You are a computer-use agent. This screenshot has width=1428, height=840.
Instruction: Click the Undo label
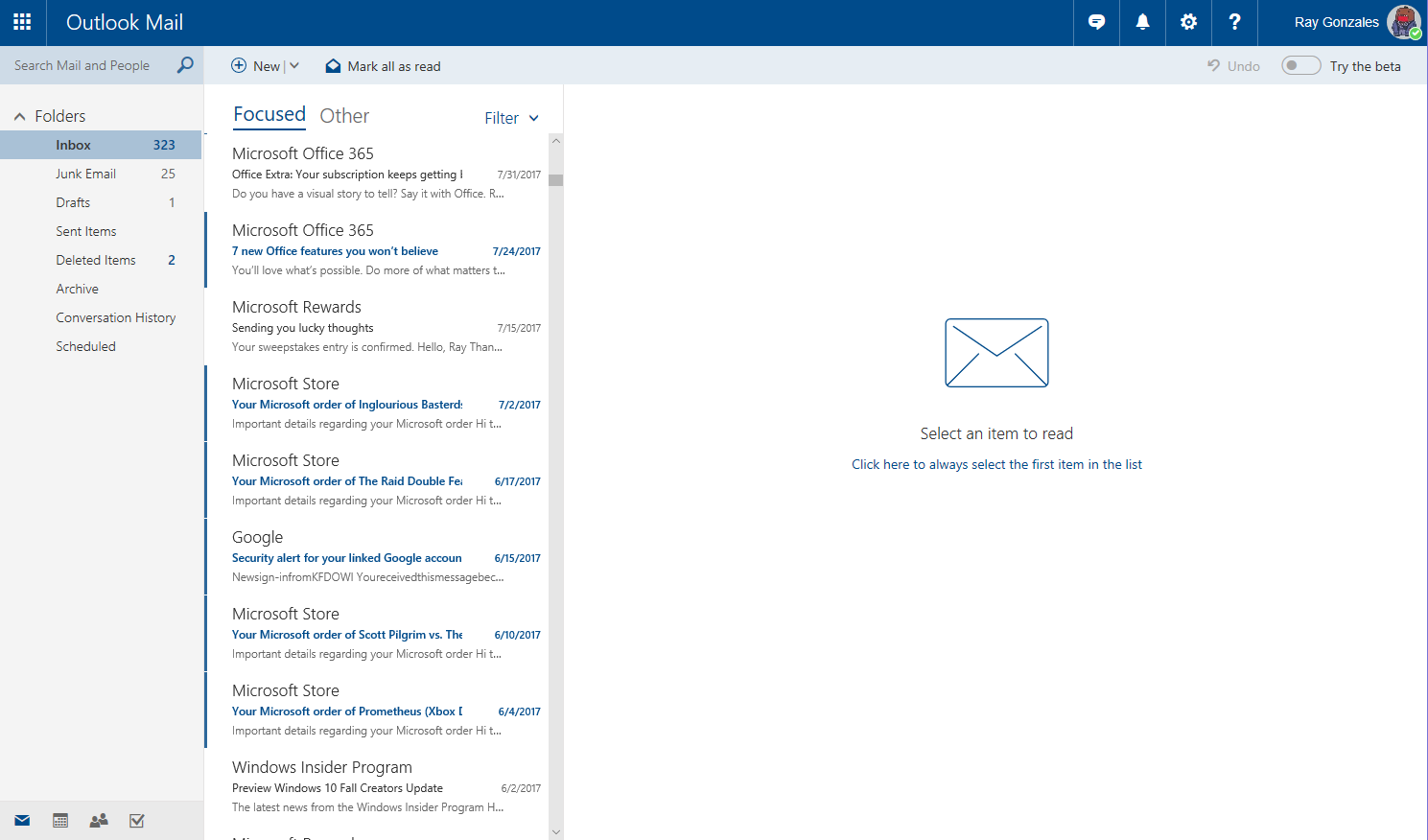pyautogui.click(x=1244, y=66)
